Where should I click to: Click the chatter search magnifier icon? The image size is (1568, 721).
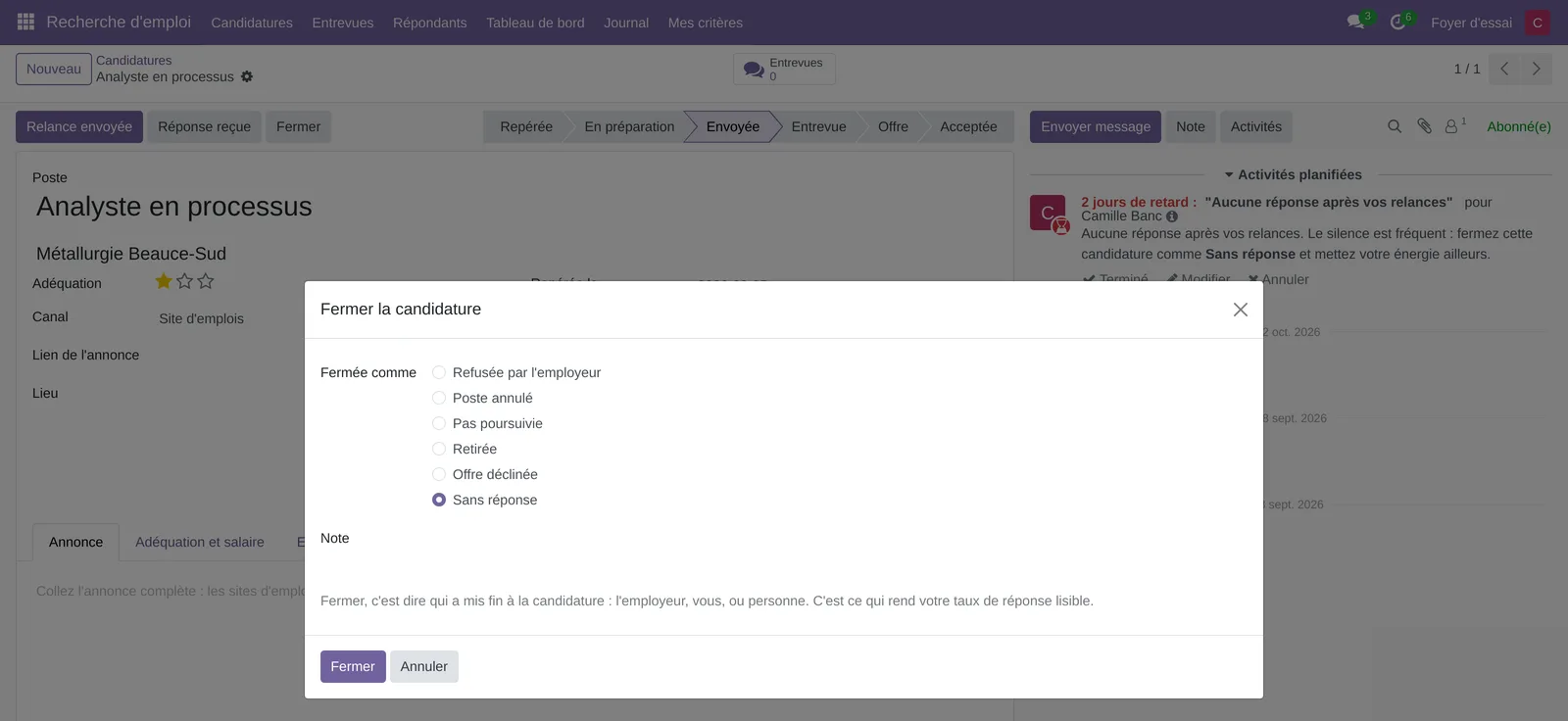tap(1395, 126)
